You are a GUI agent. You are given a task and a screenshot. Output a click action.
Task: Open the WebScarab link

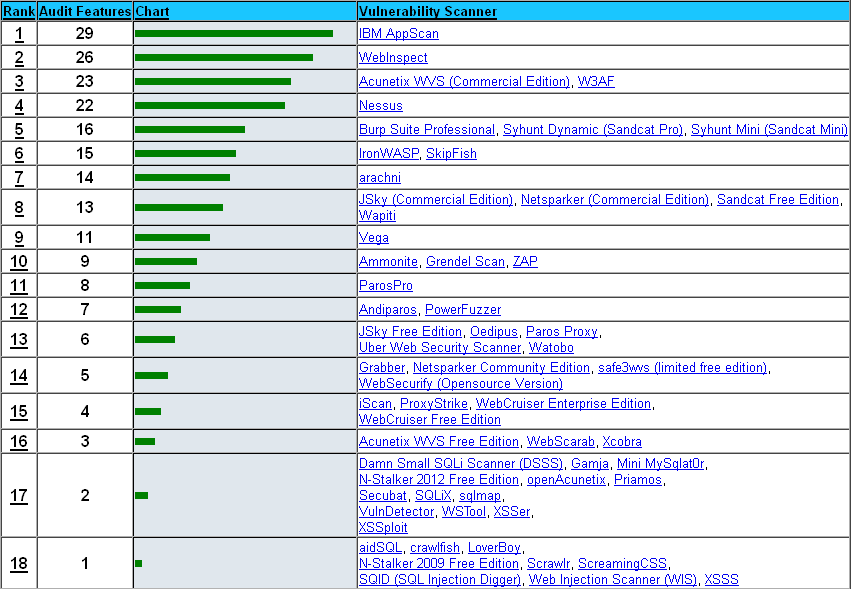(561, 442)
